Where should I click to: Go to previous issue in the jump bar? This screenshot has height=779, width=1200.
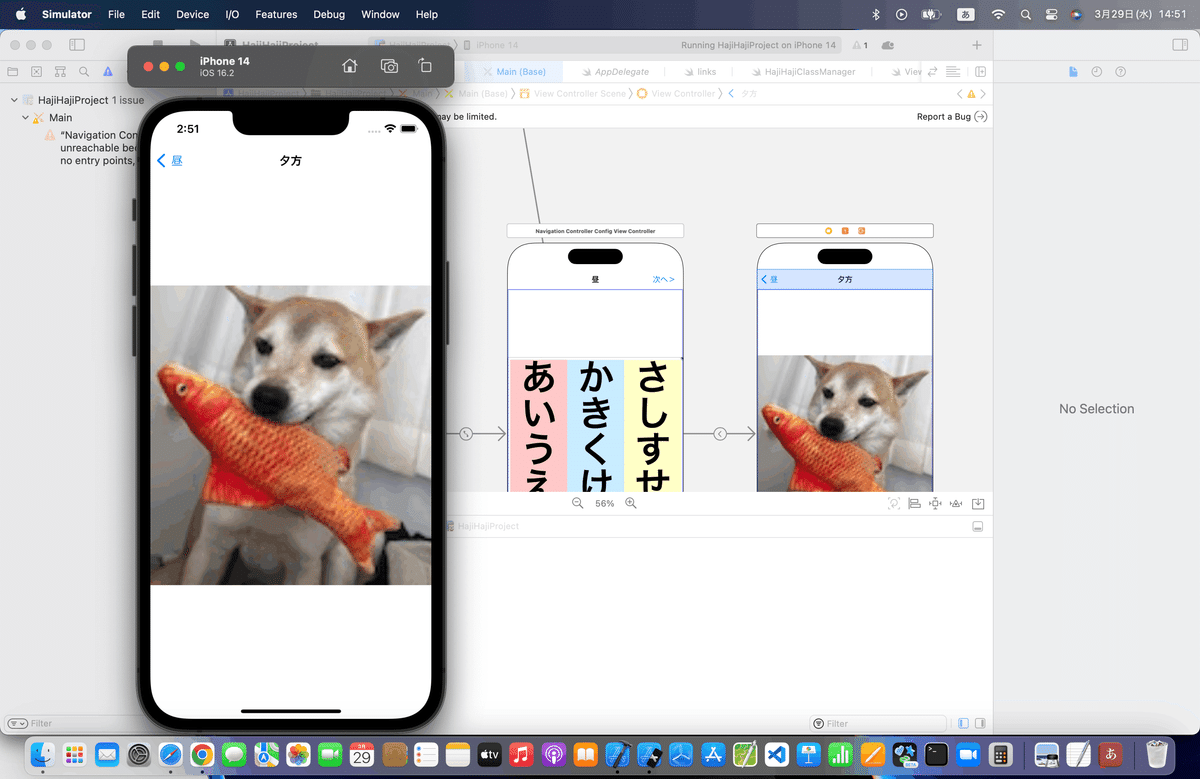(x=960, y=93)
